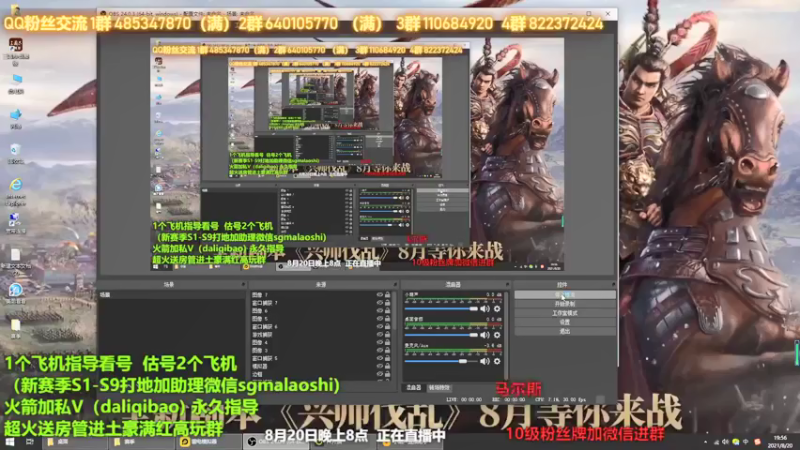Close the OBS window

(608, 13)
